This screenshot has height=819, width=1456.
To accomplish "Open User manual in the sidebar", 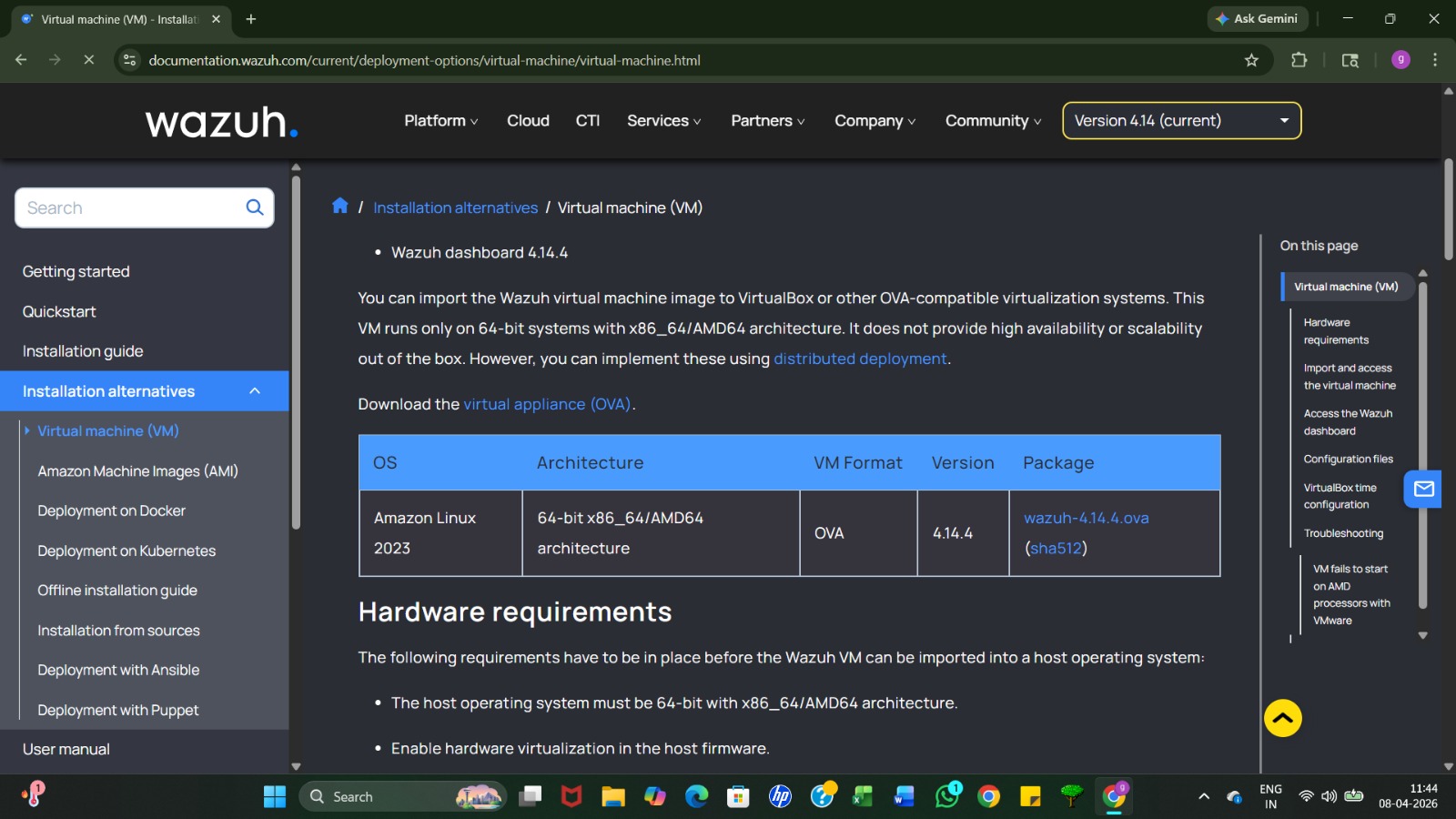I will point(66,749).
